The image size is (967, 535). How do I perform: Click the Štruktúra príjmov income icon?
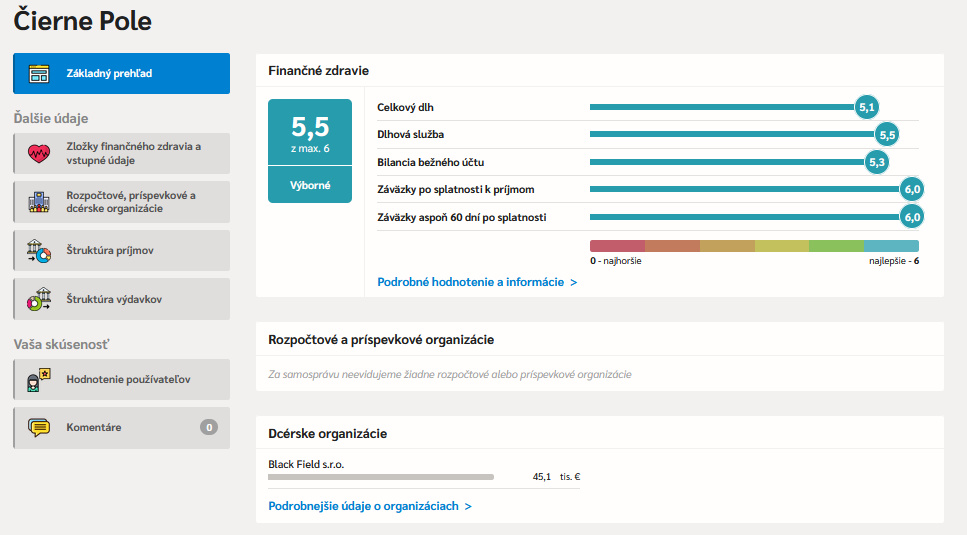click(39, 251)
